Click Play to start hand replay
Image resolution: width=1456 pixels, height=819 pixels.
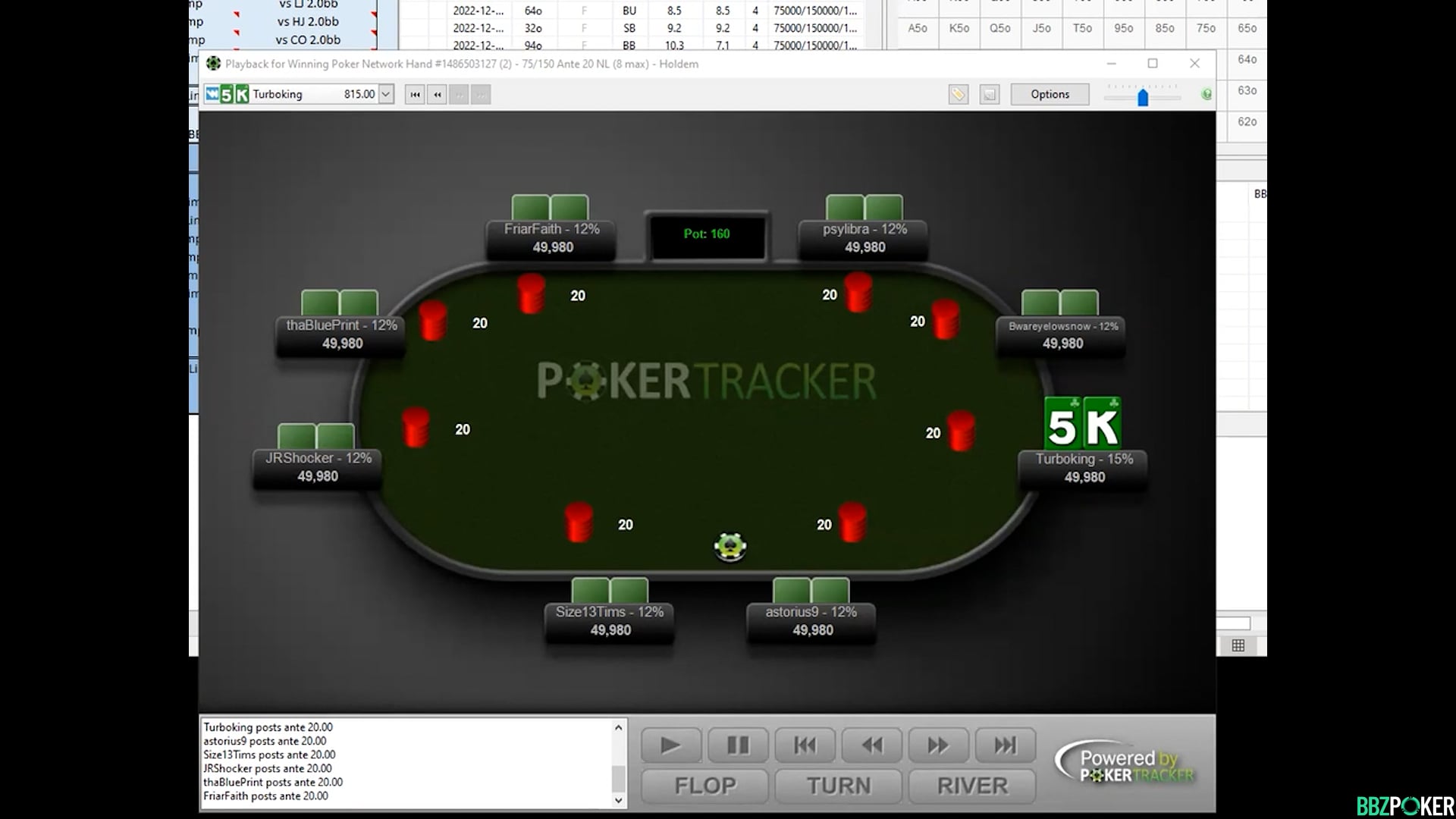click(x=670, y=745)
